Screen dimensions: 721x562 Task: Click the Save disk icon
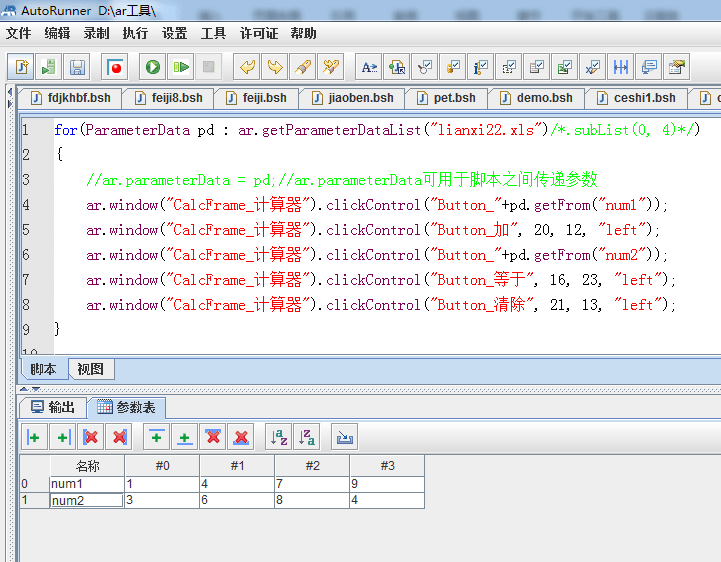click(x=76, y=67)
